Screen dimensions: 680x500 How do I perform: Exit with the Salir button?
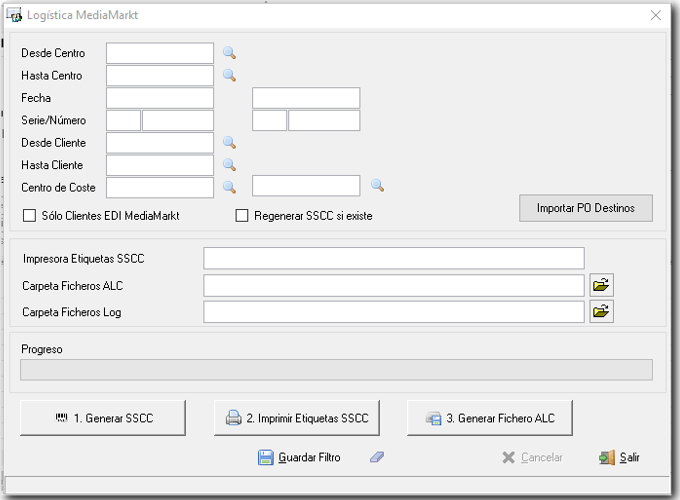point(619,458)
